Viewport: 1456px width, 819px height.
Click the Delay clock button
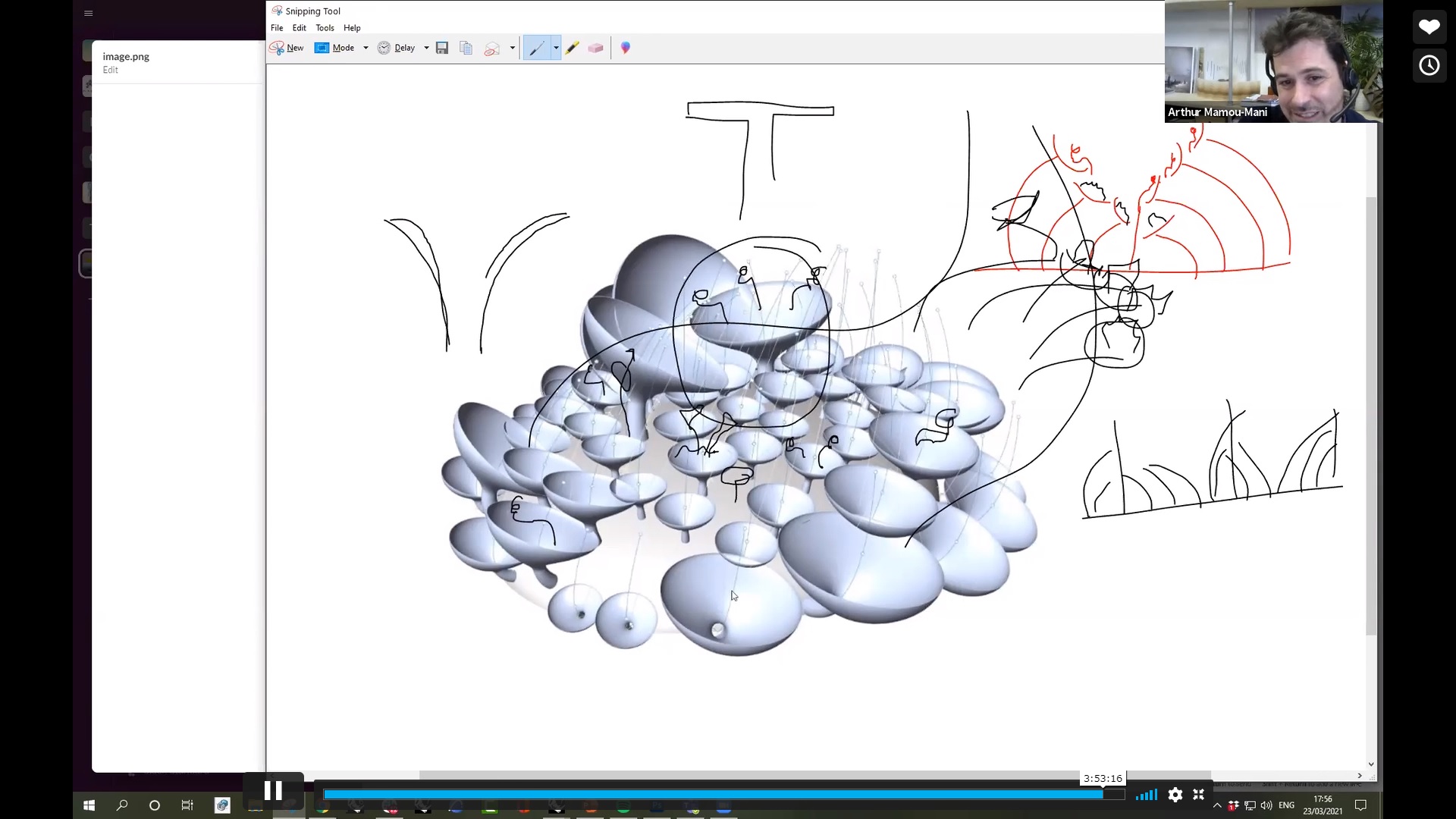click(x=396, y=48)
